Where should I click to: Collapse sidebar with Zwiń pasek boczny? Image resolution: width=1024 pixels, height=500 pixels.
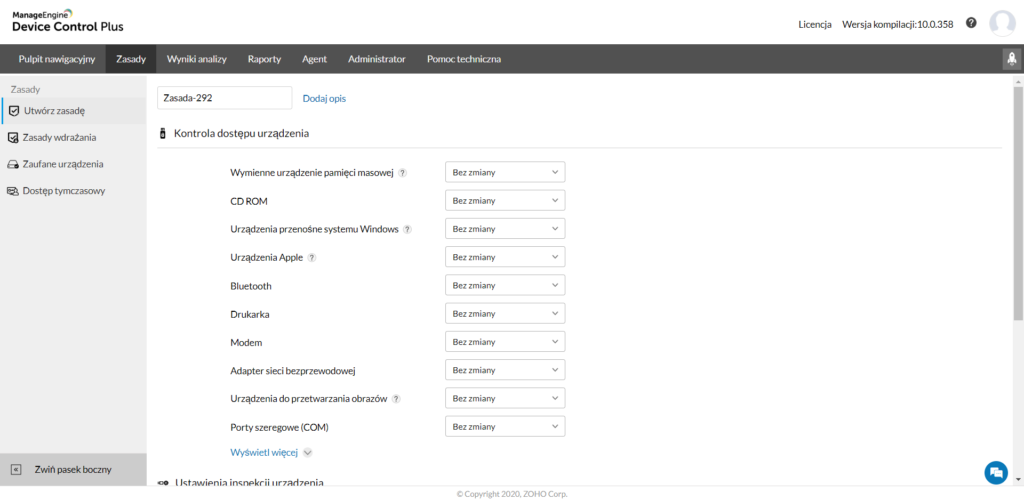pyautogui.click(x=72, y=469)
